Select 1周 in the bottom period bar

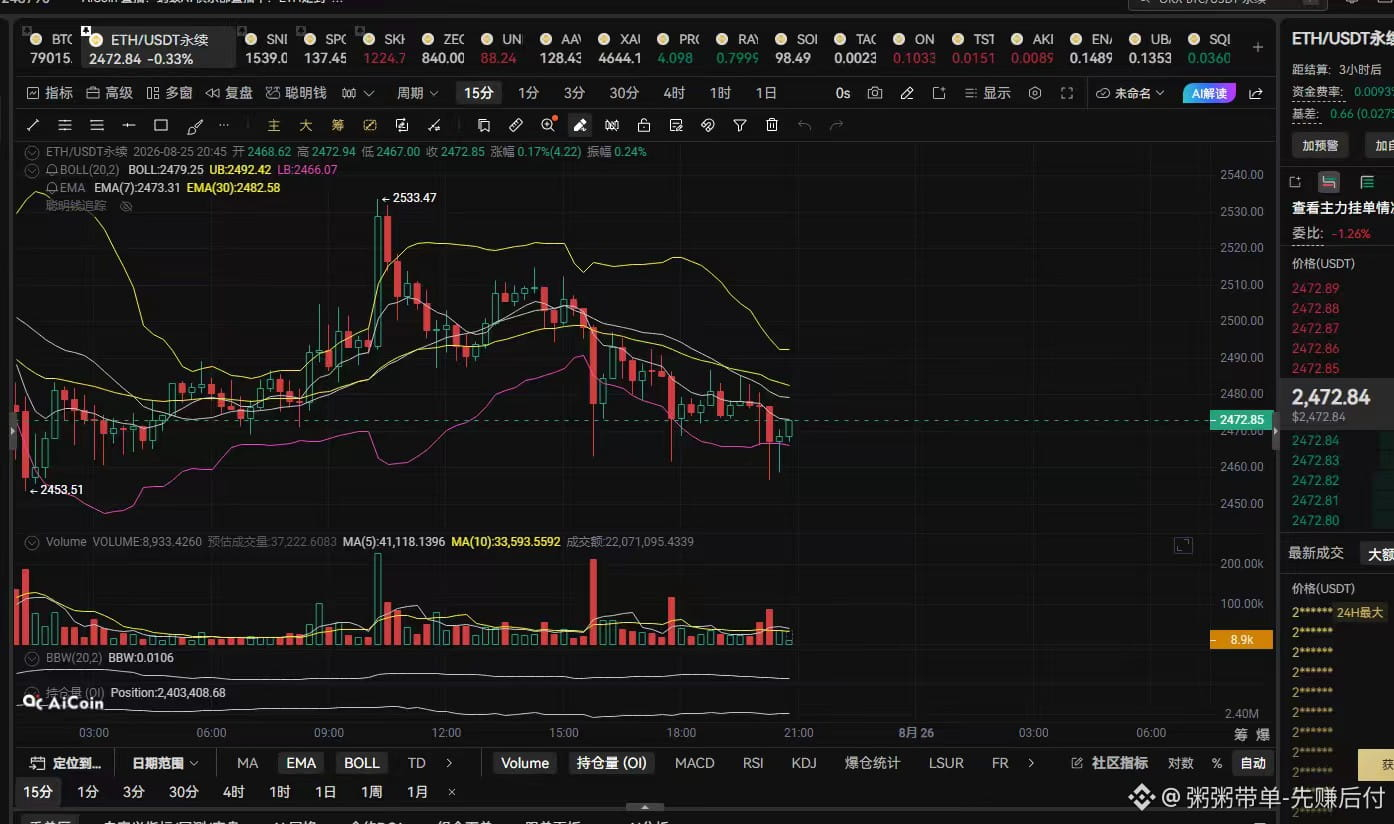click(371, 792)
